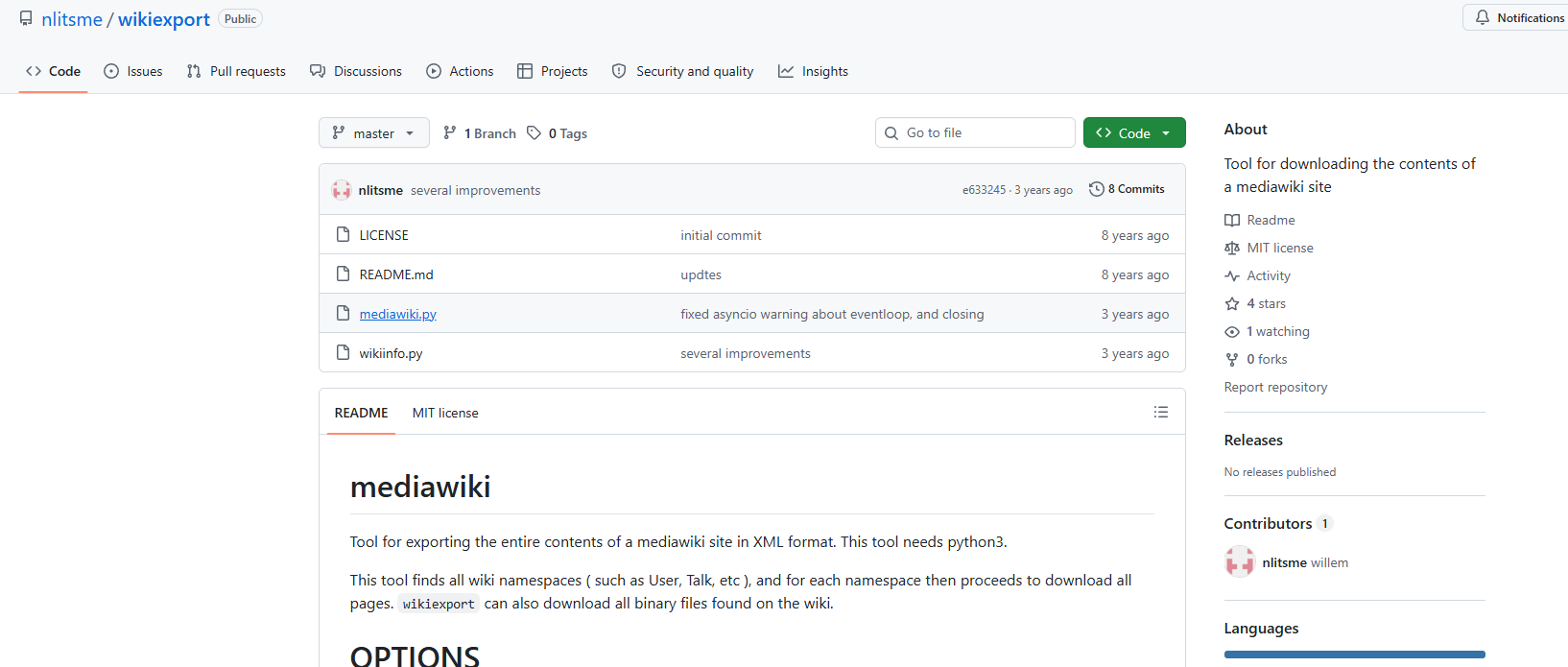This screenshot has height=667, width=1568.
Task: Click the scales icon beside MIT license
Action: (1232, 248)
